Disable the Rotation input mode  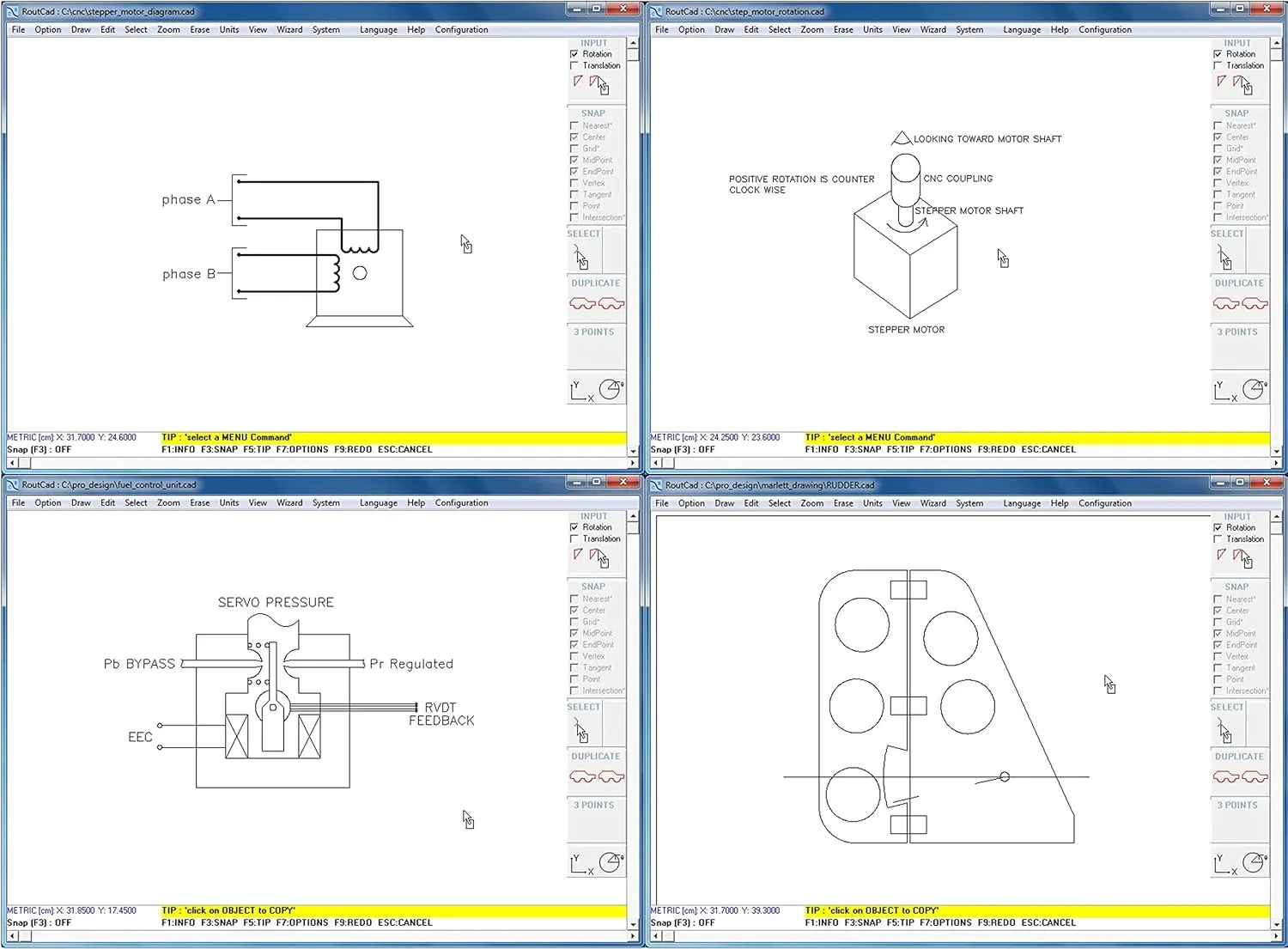[x=574, y=53]
